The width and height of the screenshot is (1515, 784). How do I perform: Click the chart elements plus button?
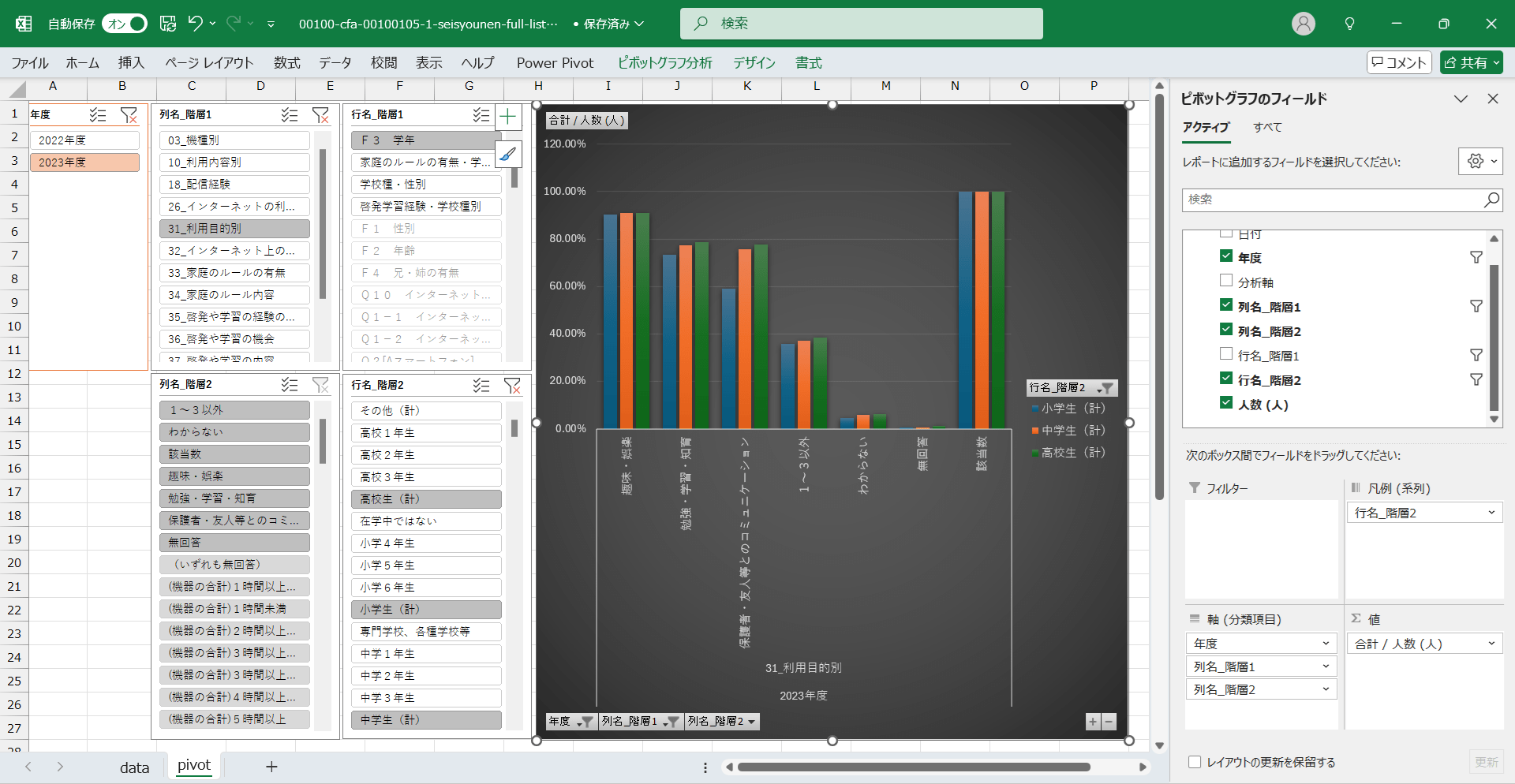tap(507, 118)
